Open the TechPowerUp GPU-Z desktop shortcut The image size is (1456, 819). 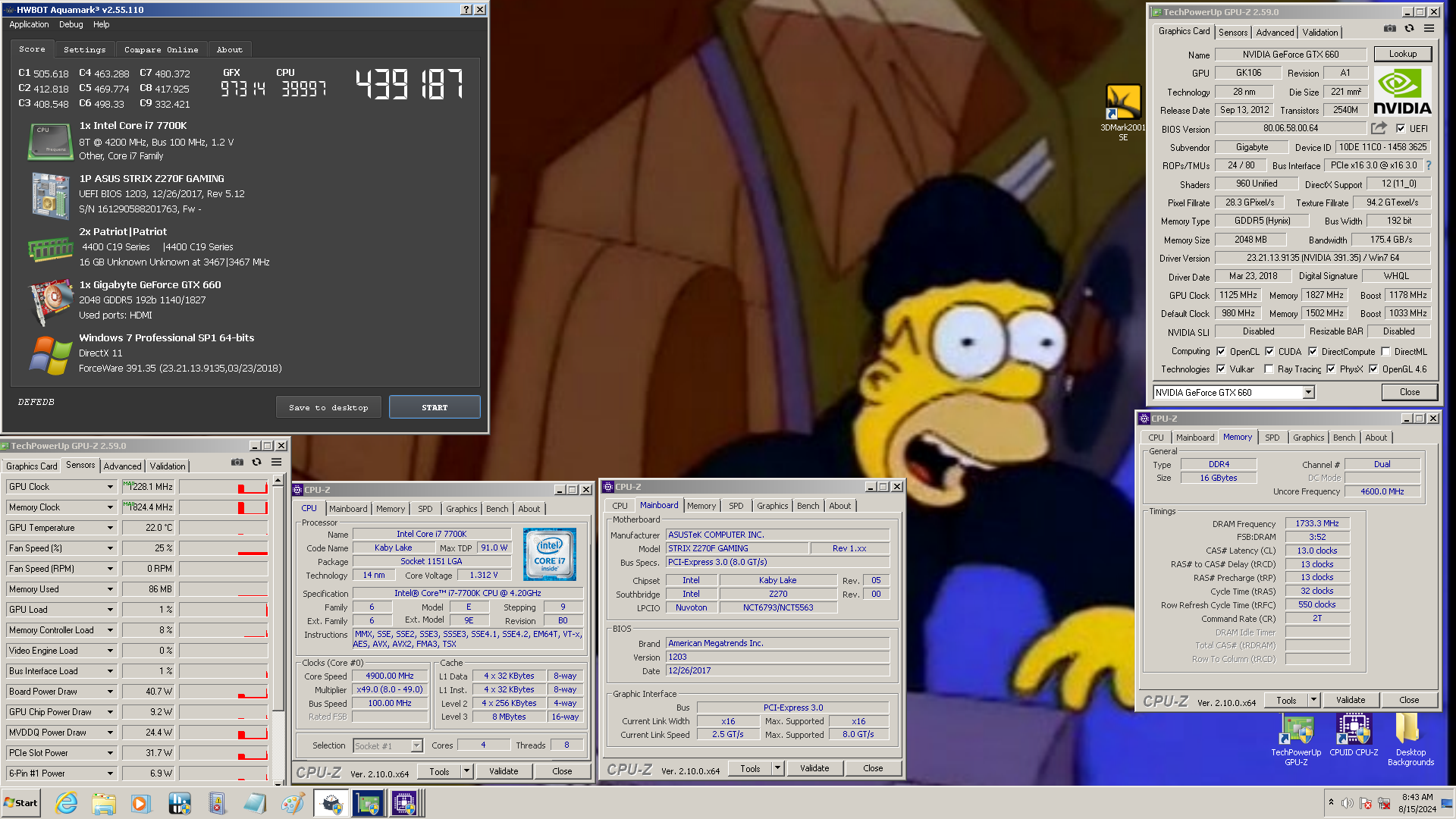[1296, 740]
